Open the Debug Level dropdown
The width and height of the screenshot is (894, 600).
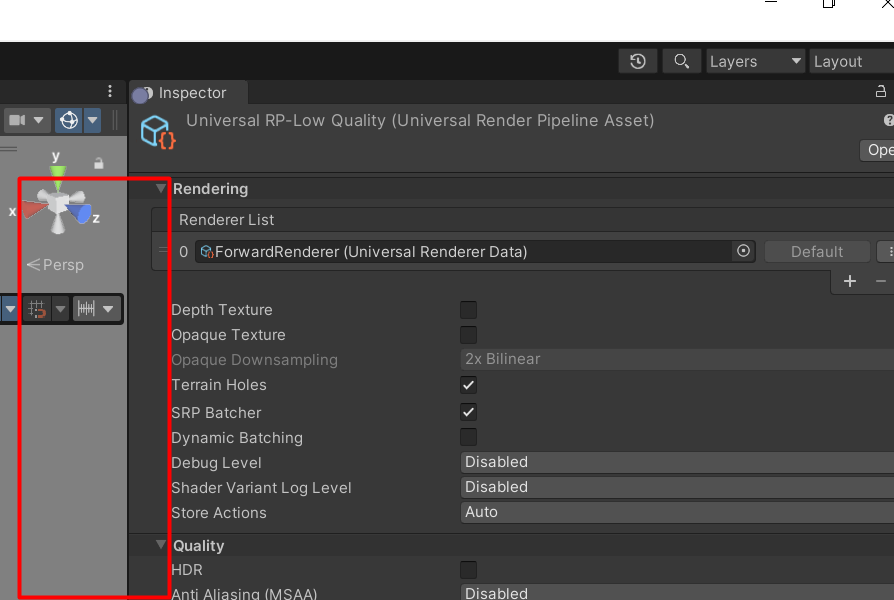coord(677,463)
